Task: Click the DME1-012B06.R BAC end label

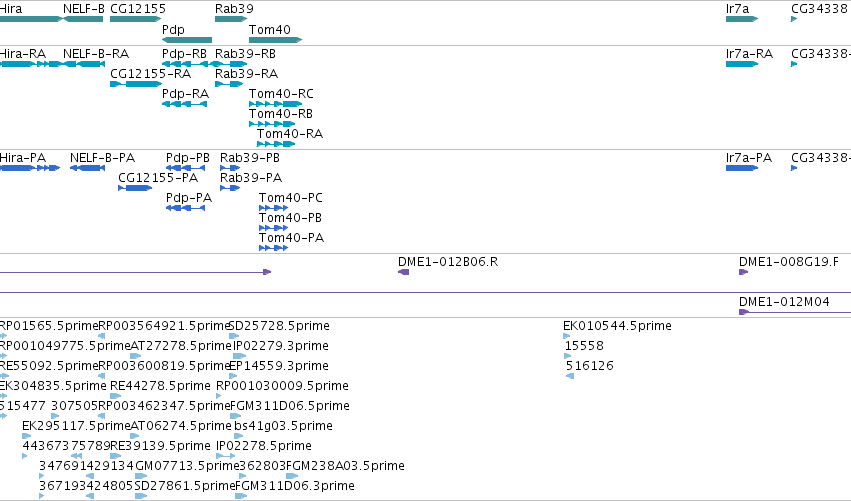Action: pyautogui.click(x=448, y=262)
